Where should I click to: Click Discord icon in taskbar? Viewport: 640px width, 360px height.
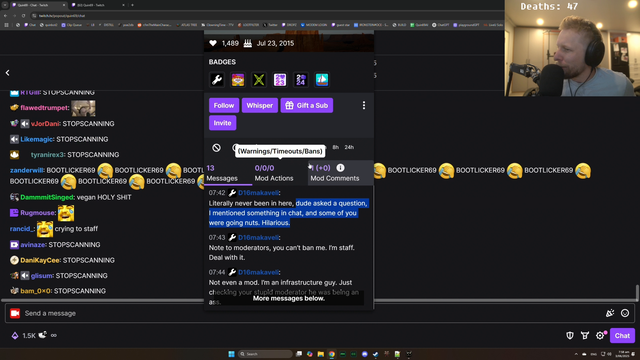pyautogui.click(x=364, y=354)
